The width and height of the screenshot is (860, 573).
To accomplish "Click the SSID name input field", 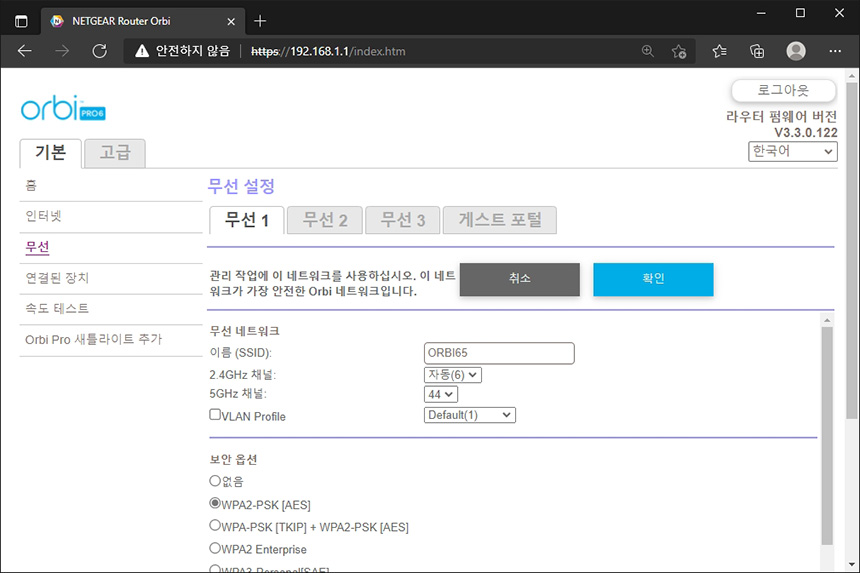I will point(499,353).
